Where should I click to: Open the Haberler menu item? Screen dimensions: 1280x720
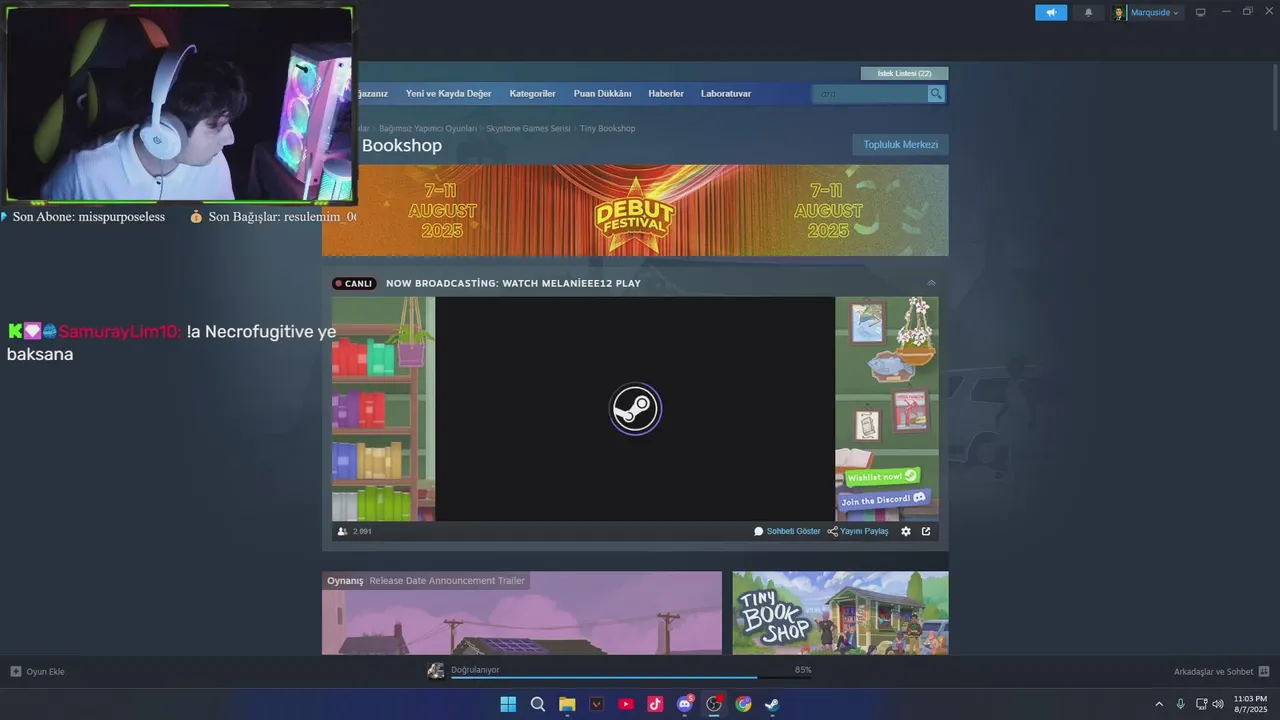click(666, 93)
